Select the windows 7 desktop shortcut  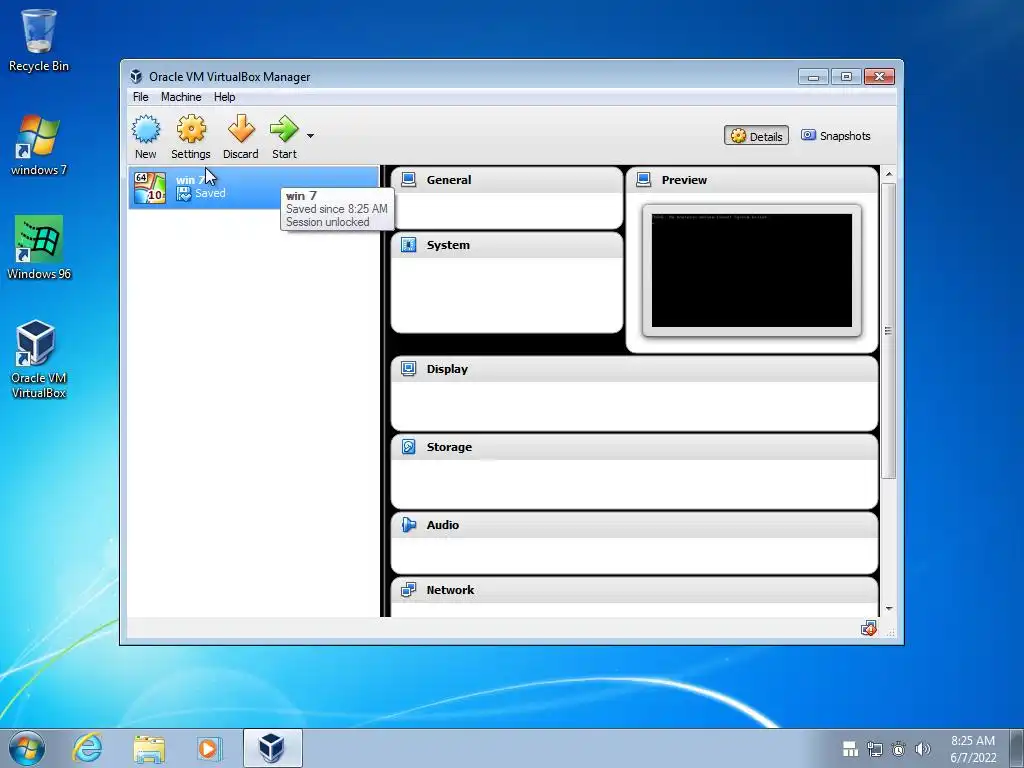(39, 145)
